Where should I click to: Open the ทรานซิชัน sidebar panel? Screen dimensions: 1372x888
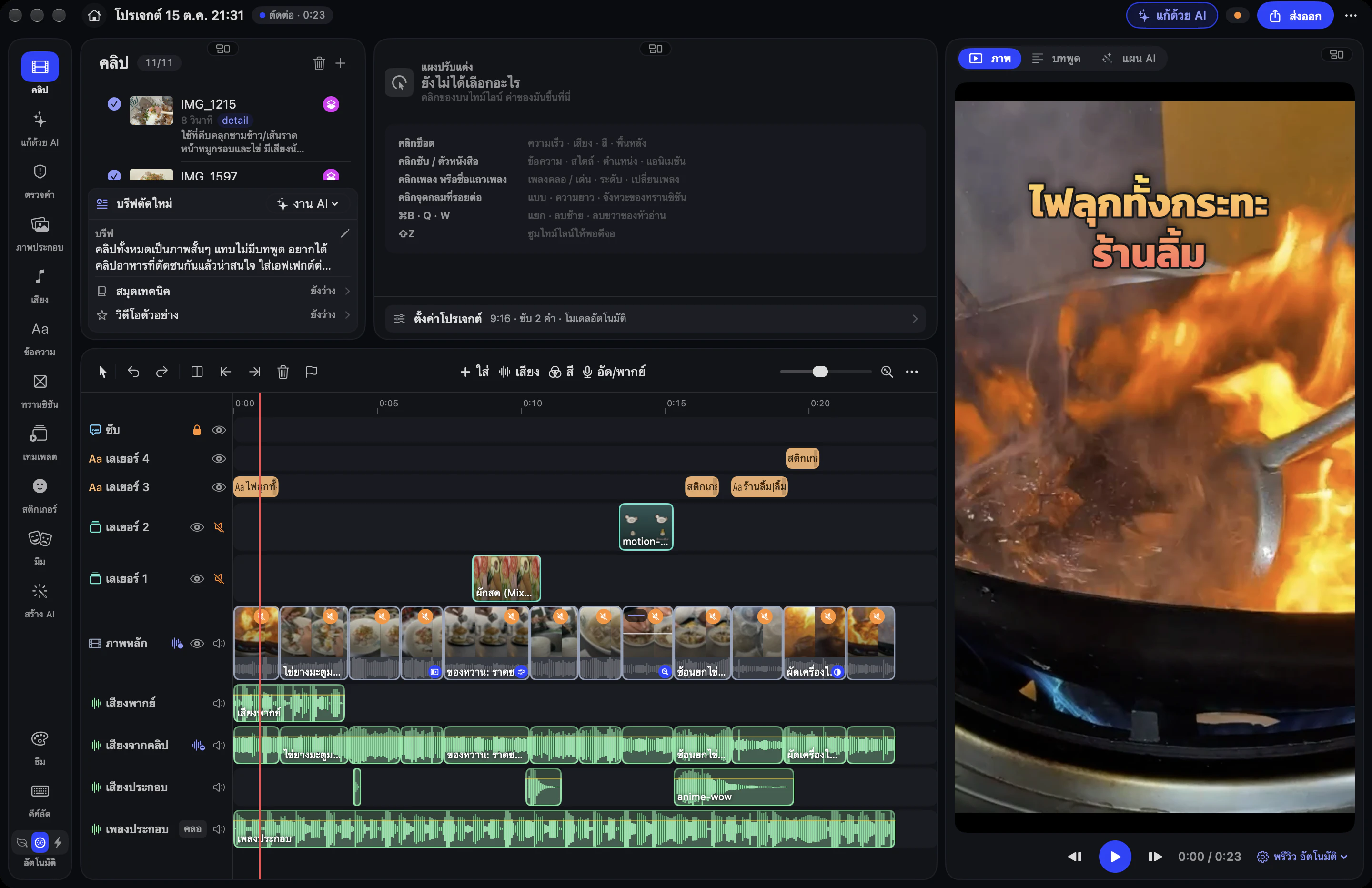pyautogui.click(x=40, y=390)
